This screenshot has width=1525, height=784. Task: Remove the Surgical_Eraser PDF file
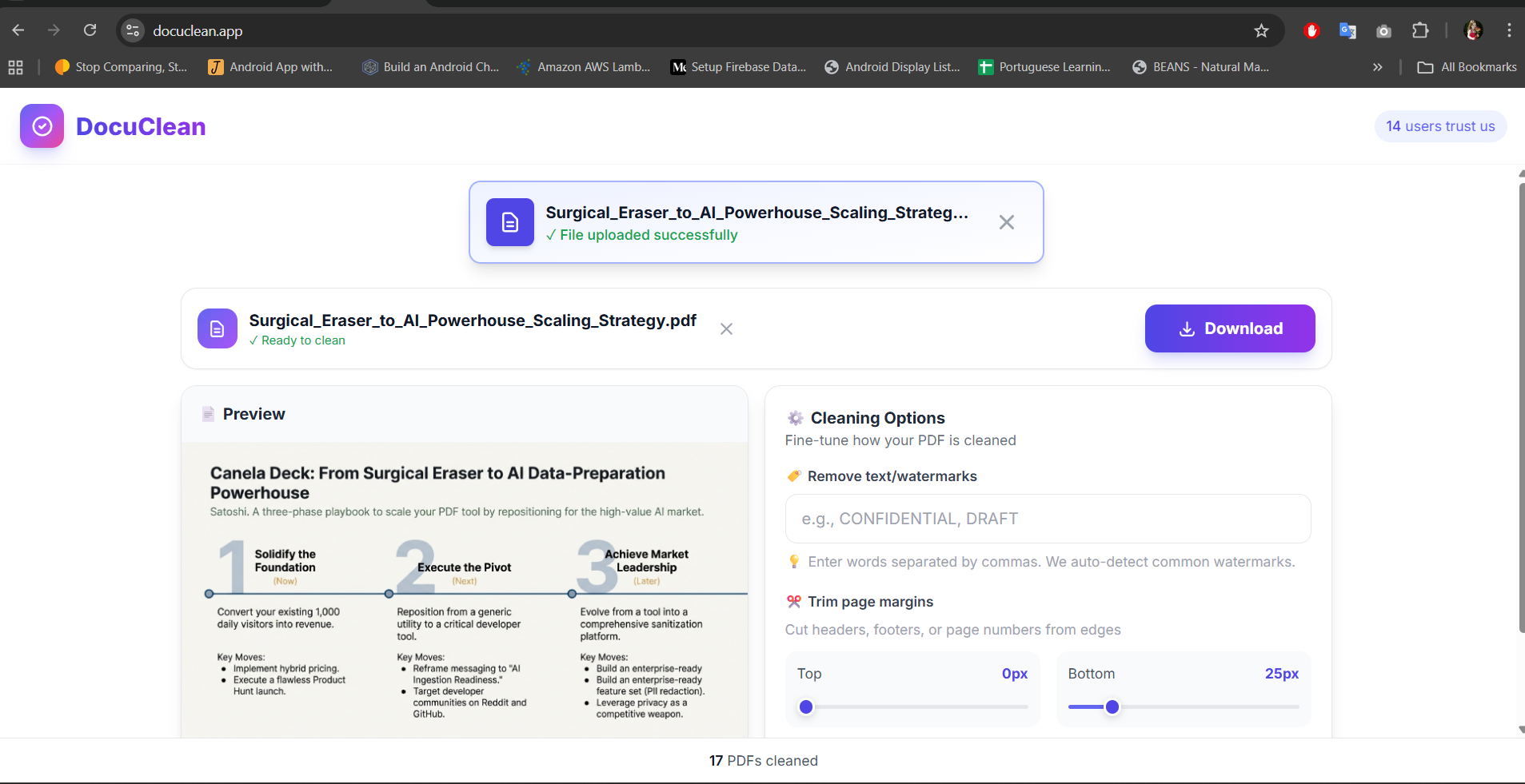point(726,328)
